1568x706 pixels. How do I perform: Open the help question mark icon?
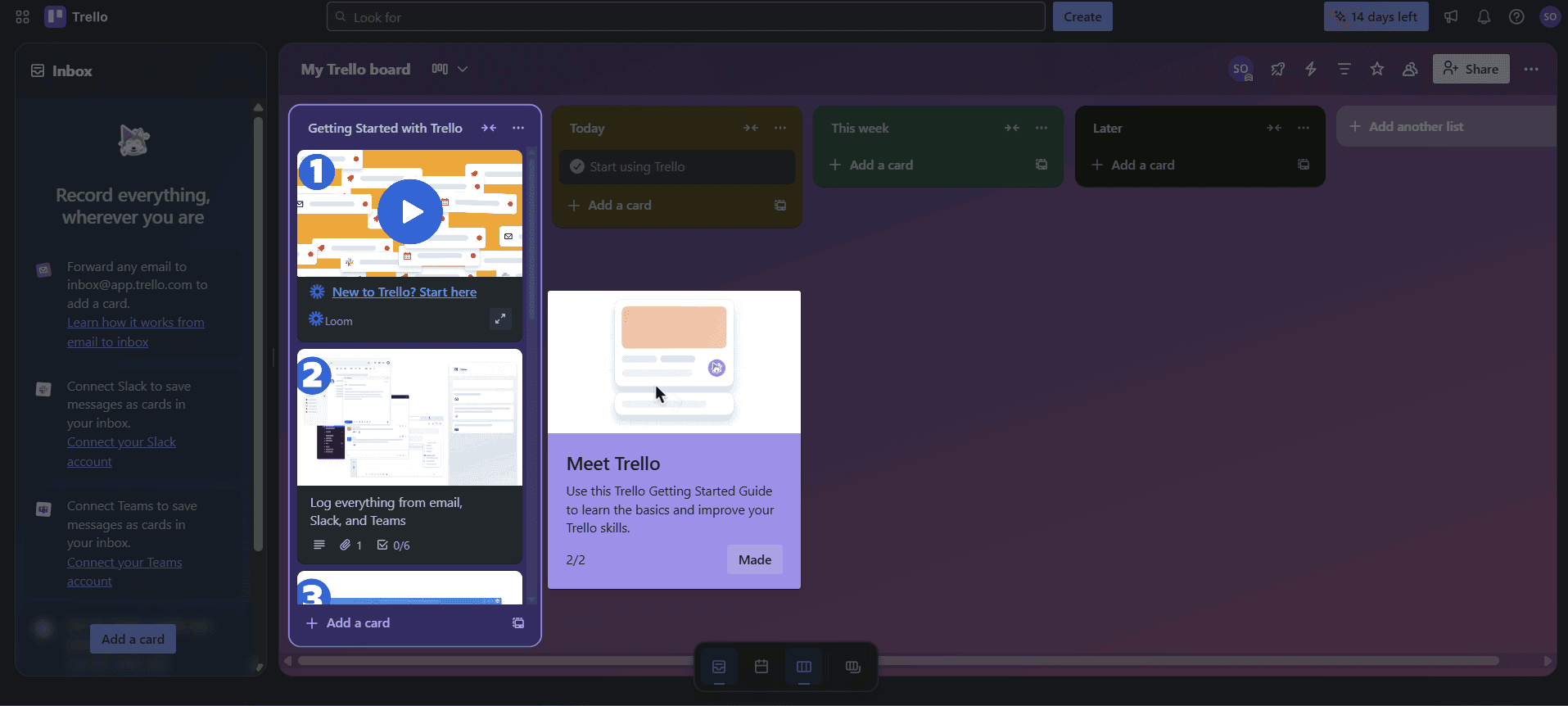[1516, 16]
